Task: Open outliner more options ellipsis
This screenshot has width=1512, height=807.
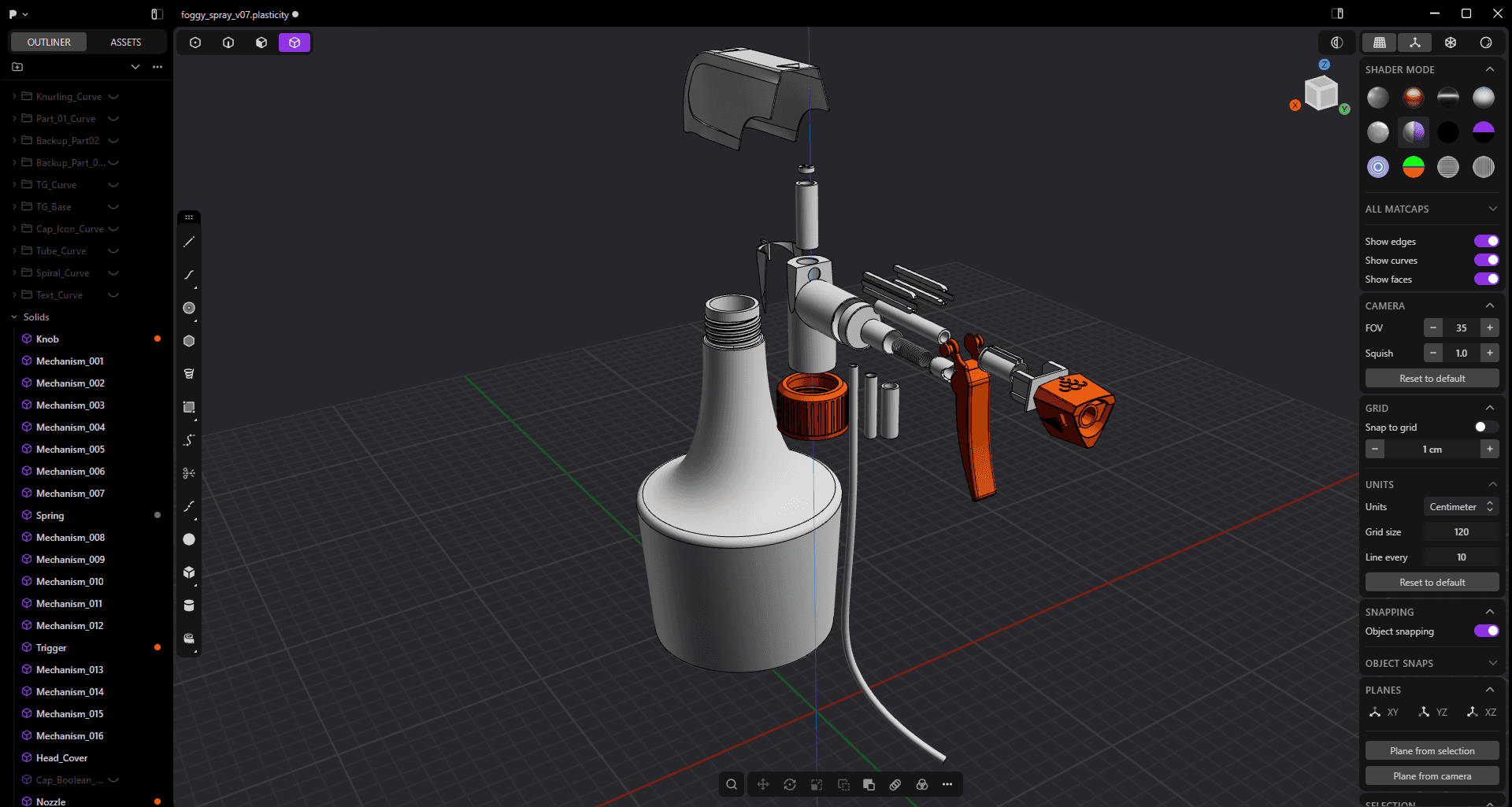Action: point(157,67)
